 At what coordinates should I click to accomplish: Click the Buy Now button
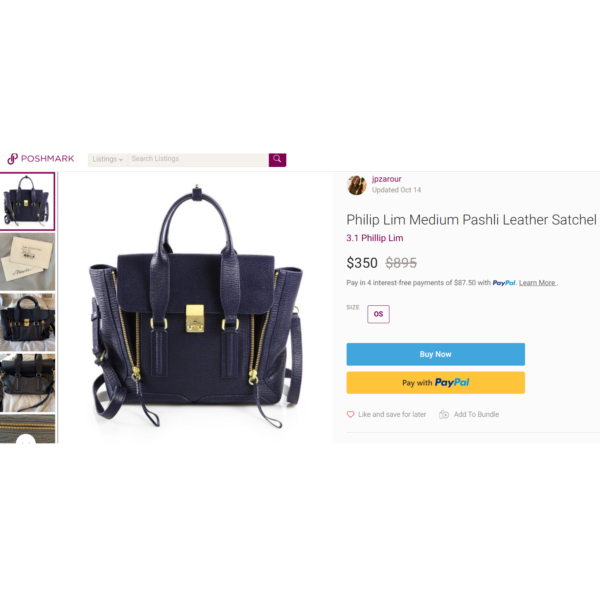click(435, 354)
